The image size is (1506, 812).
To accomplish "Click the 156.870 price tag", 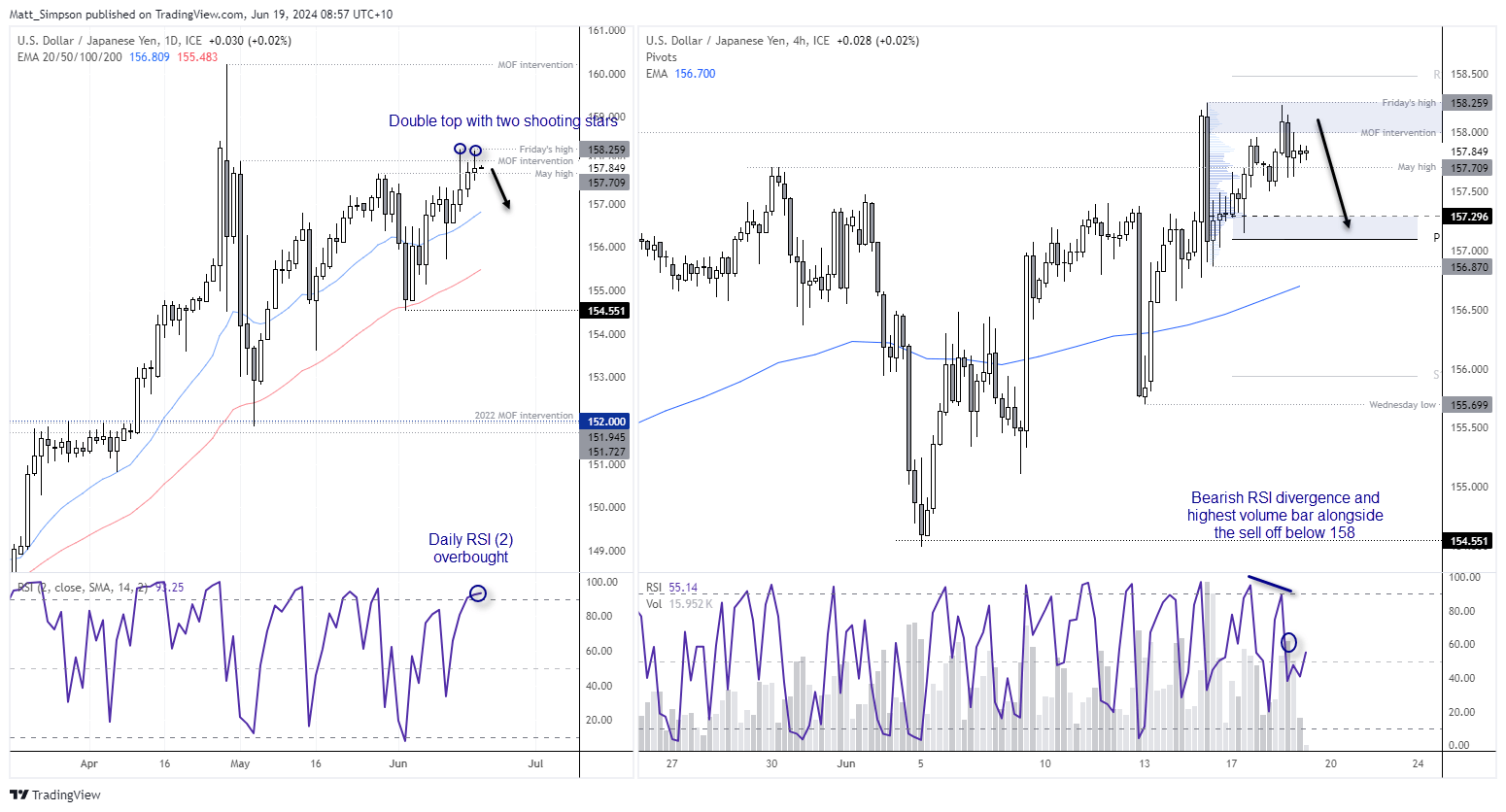I will click(1468, 267).
